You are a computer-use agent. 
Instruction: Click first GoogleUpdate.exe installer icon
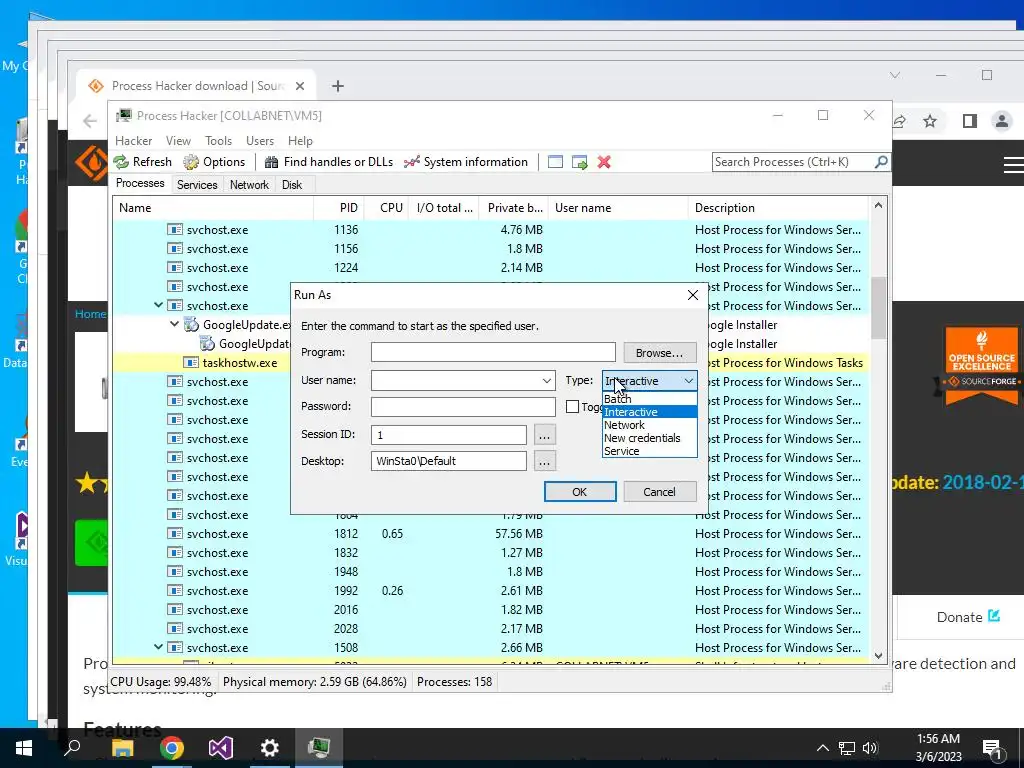pos(191,325)
